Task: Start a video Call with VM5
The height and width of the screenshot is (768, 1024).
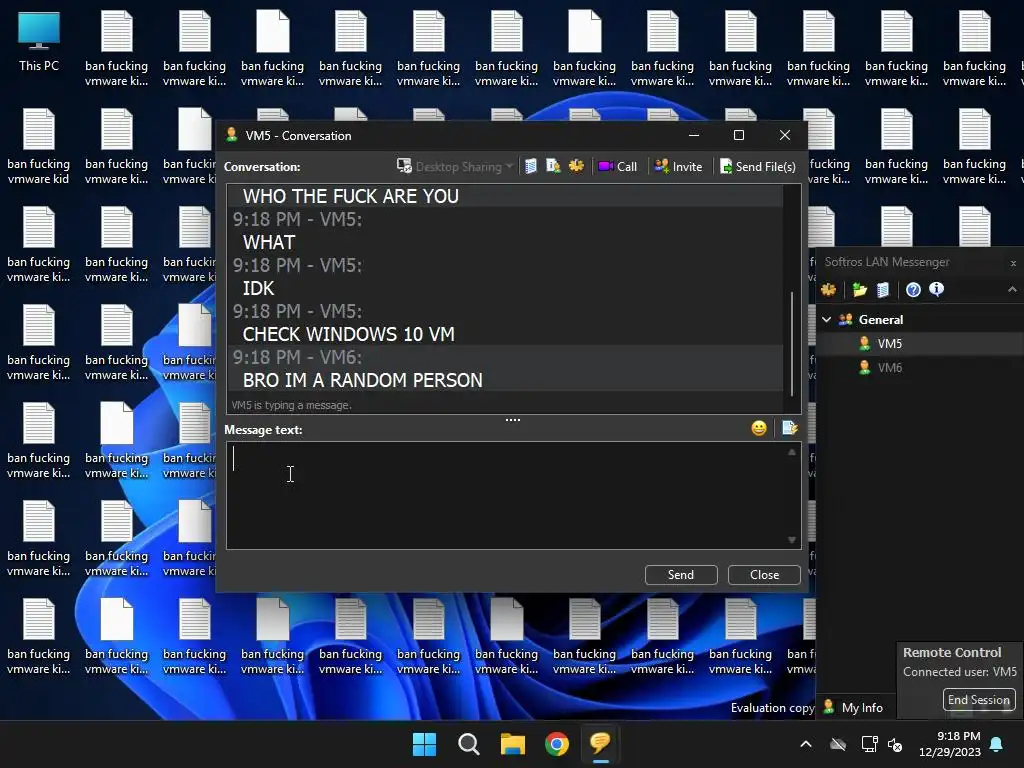Action: coord(618,167)
